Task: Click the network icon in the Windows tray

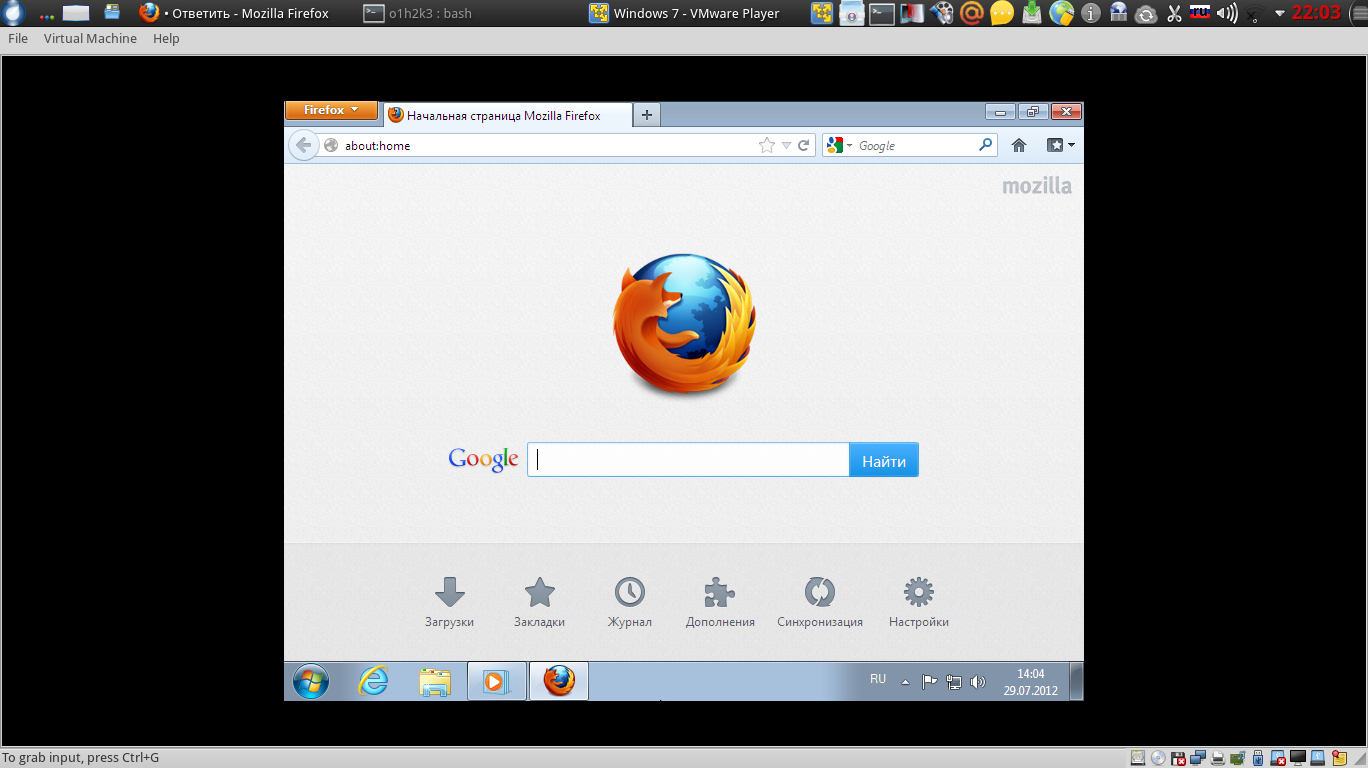Action: pos(954,682)
